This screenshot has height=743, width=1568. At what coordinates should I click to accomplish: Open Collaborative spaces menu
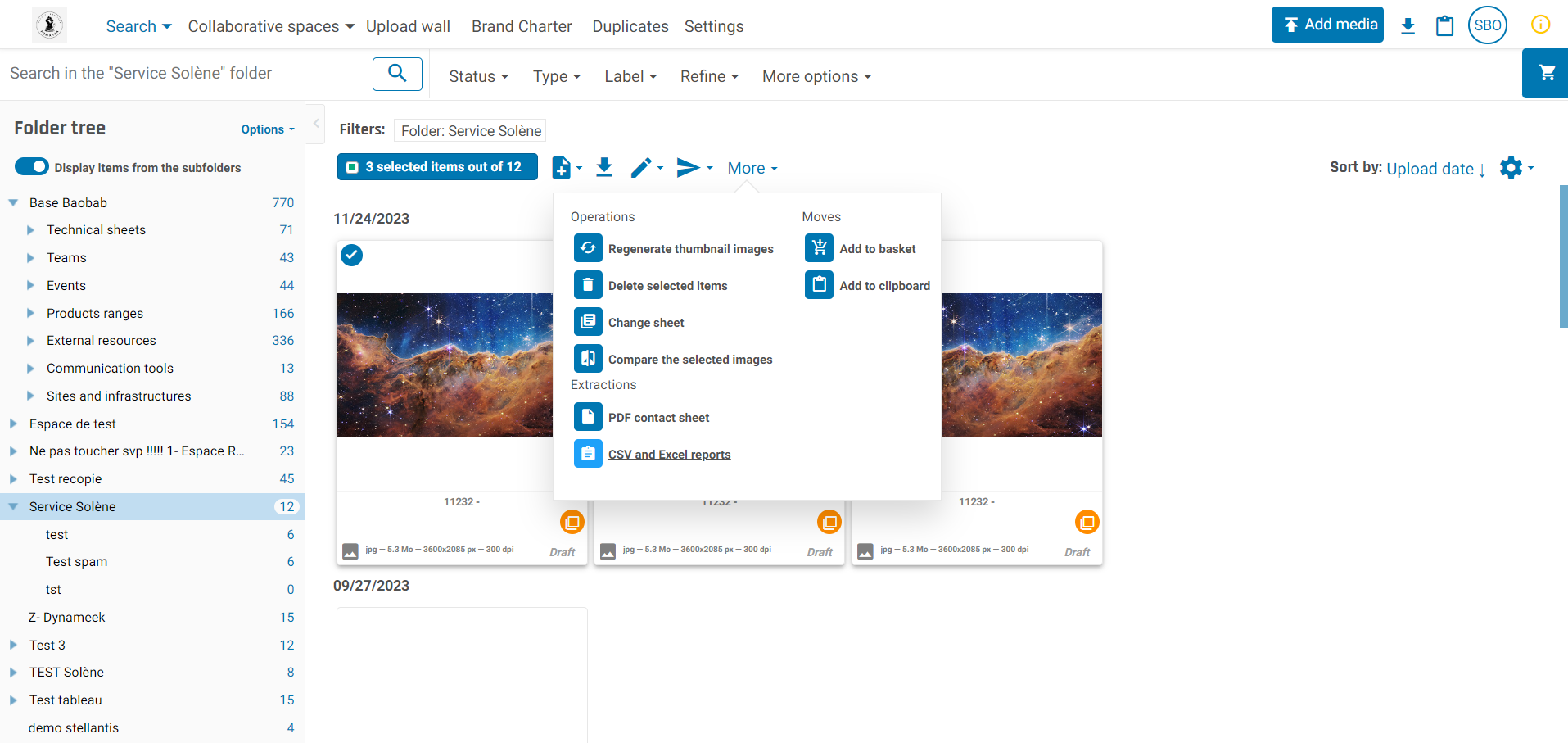pyautogui.click(x=271, y=26)
